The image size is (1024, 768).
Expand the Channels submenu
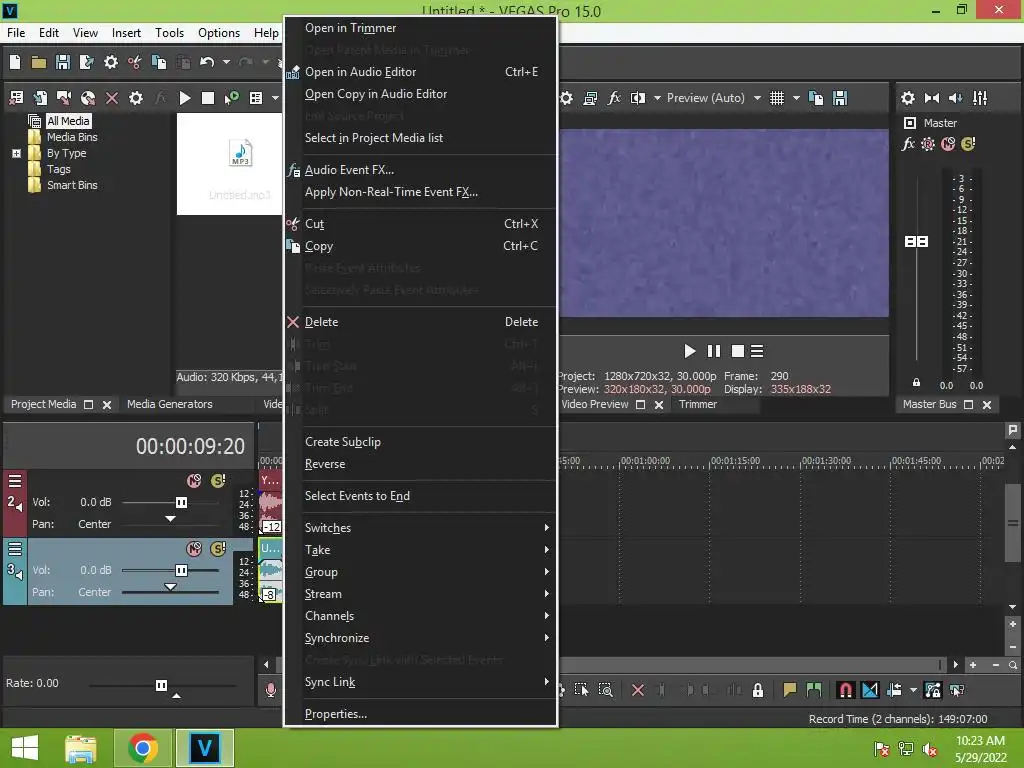[421, 616]
